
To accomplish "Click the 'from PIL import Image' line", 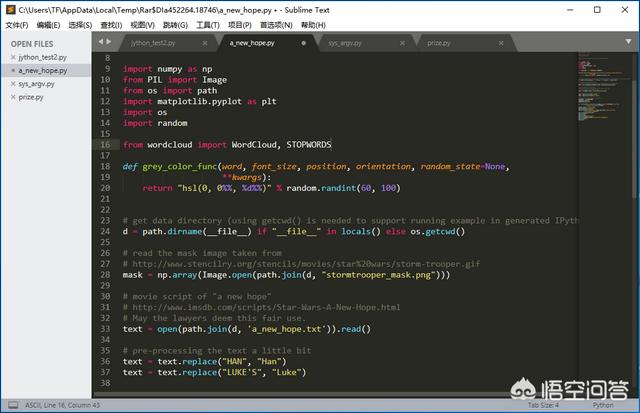I will [175, 80].
